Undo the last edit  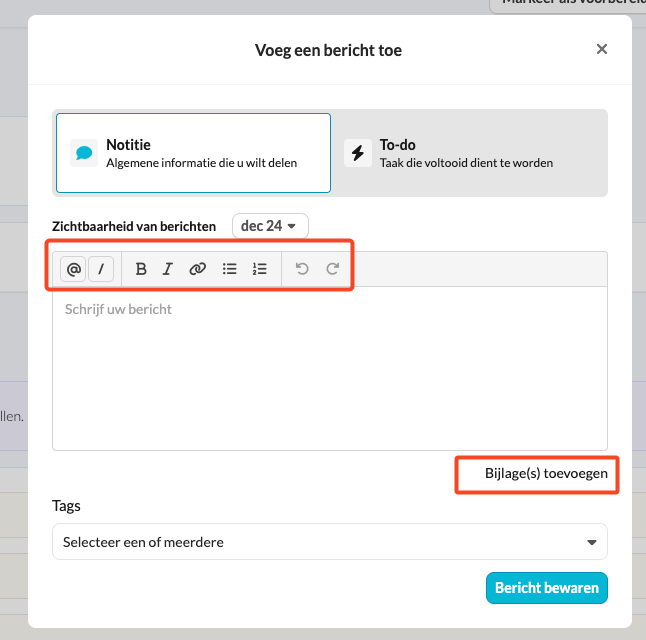(302, 269)
